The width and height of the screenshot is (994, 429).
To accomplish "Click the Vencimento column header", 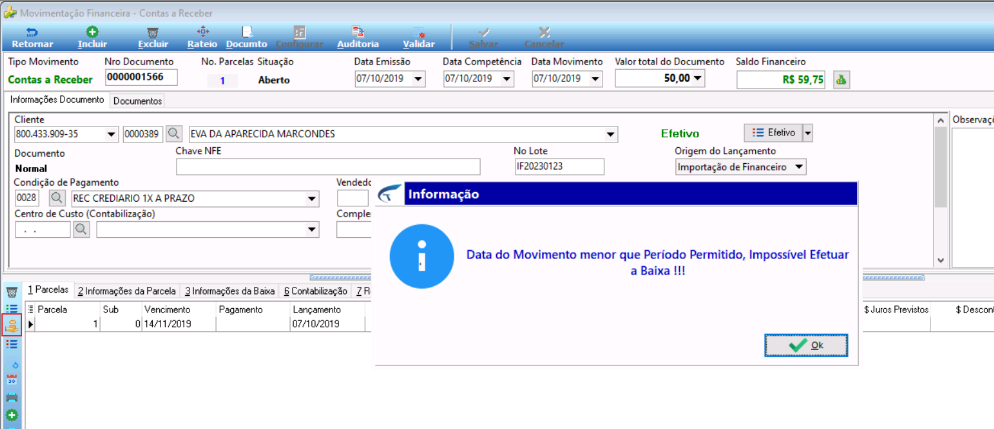I will [178, 309].
